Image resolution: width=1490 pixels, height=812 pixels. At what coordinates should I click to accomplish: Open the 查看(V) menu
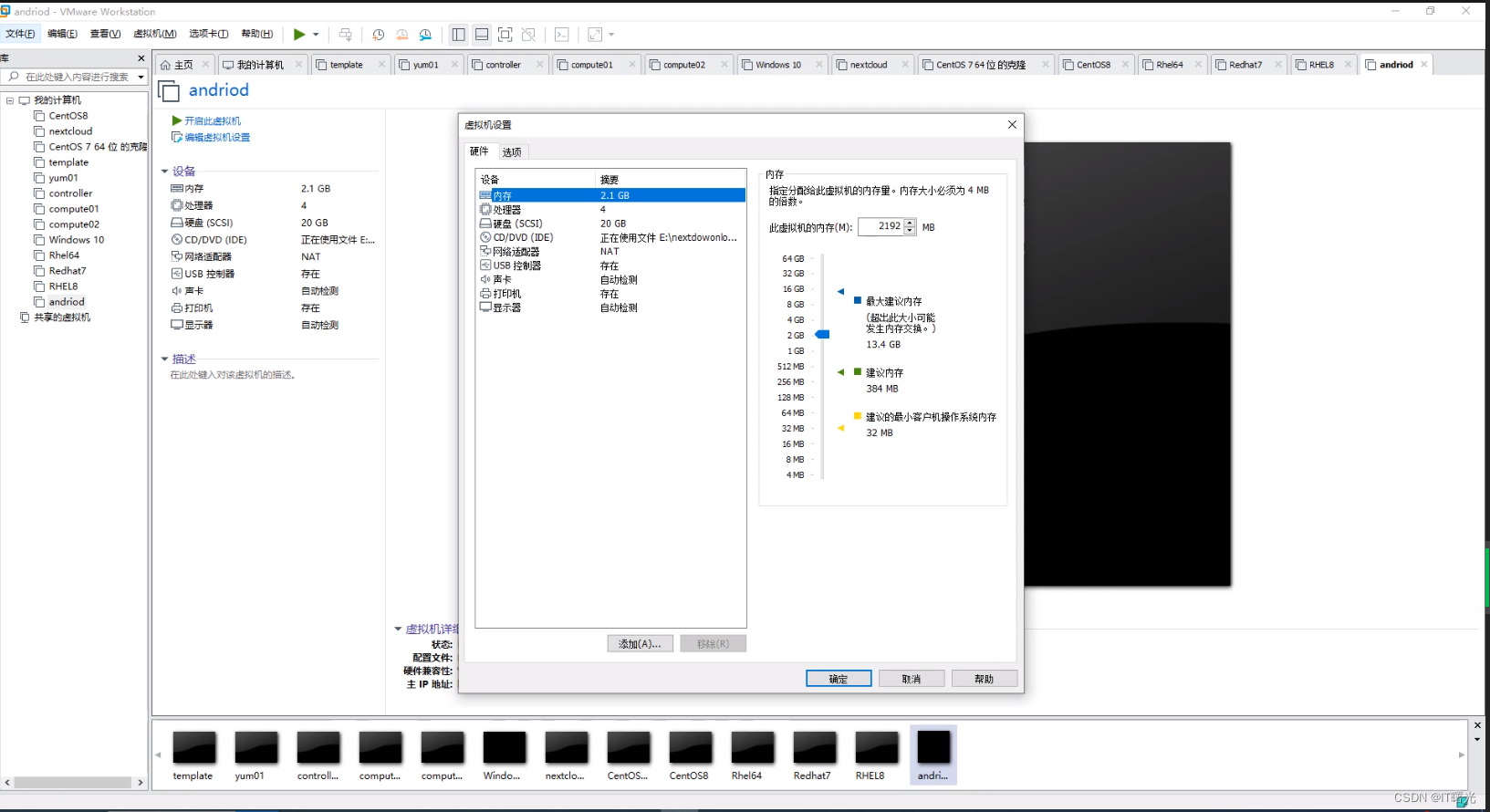pyautogui.click(x=105, y=34)
